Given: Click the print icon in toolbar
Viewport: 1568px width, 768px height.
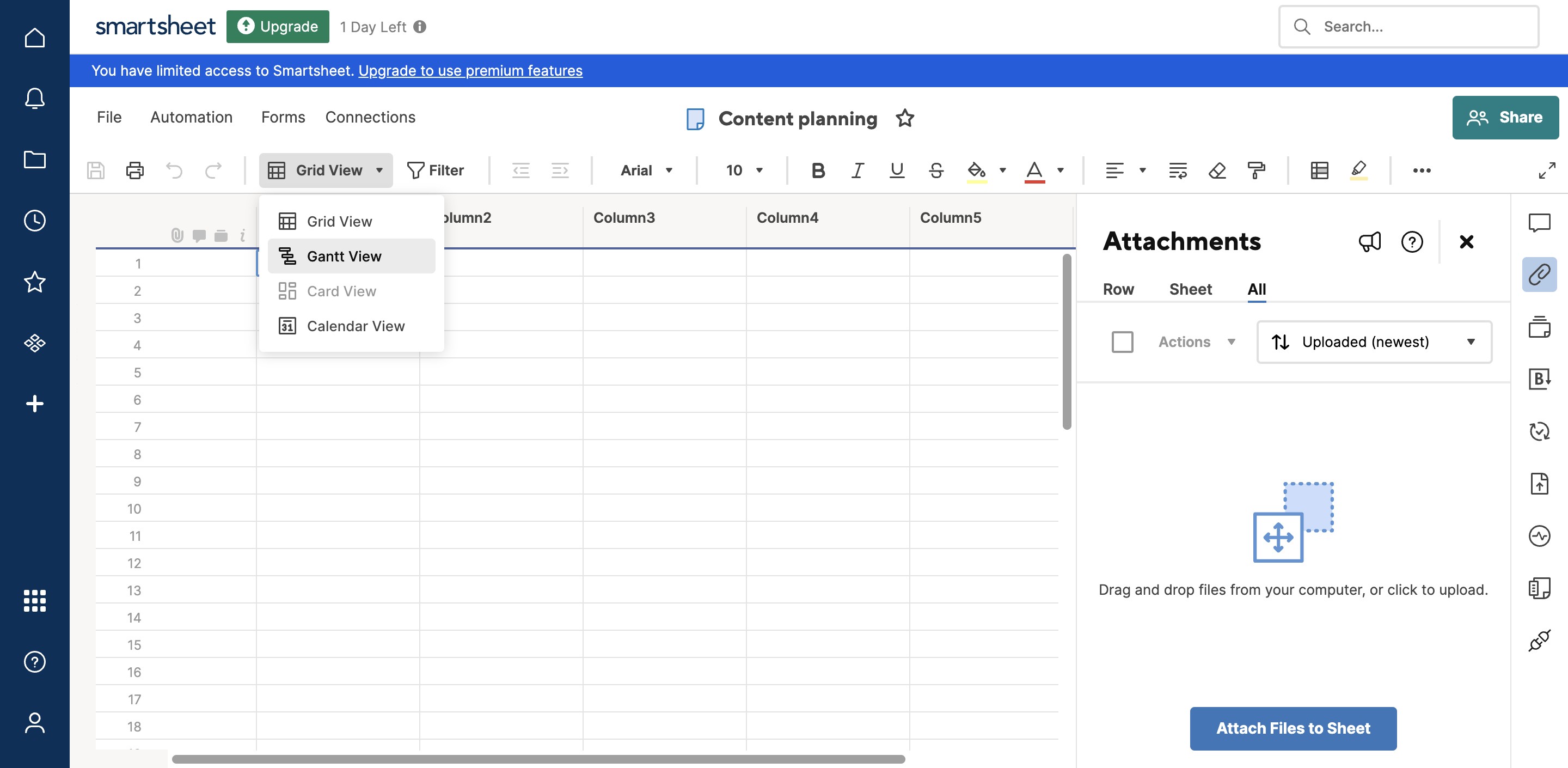Looking at the screenshot, I should [134, 170].
